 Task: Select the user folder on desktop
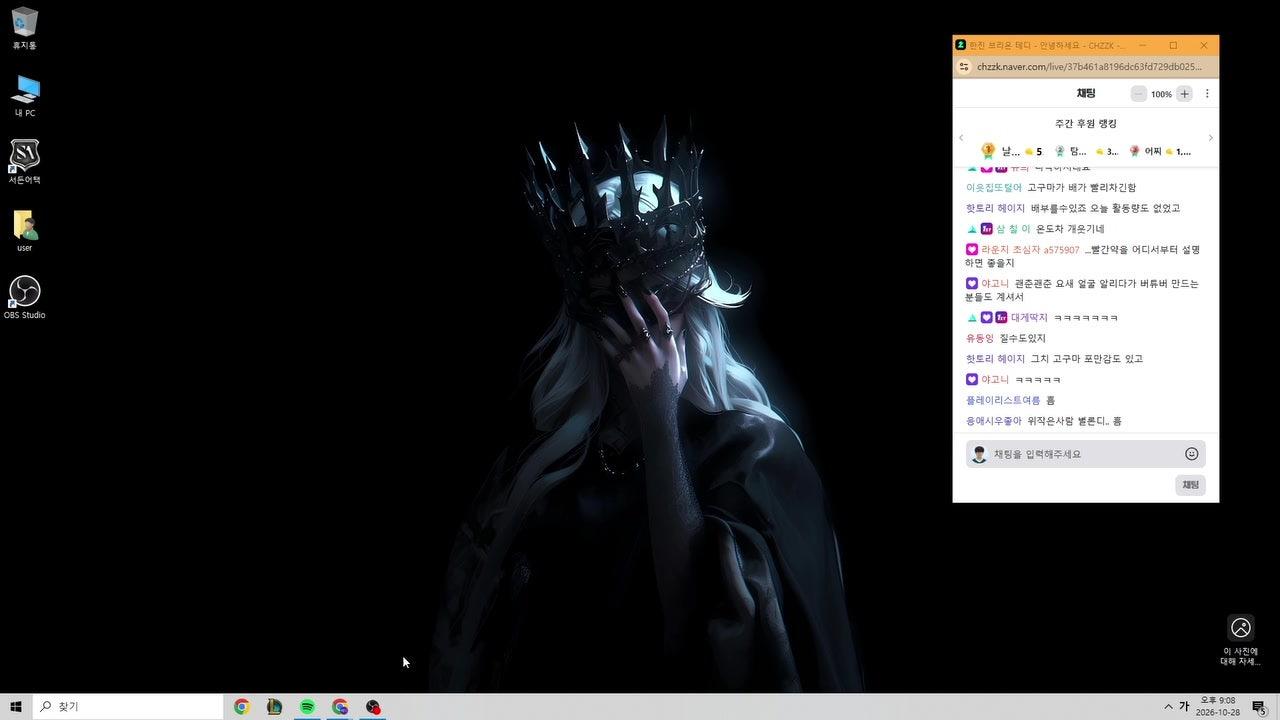[x=25, y=231]
